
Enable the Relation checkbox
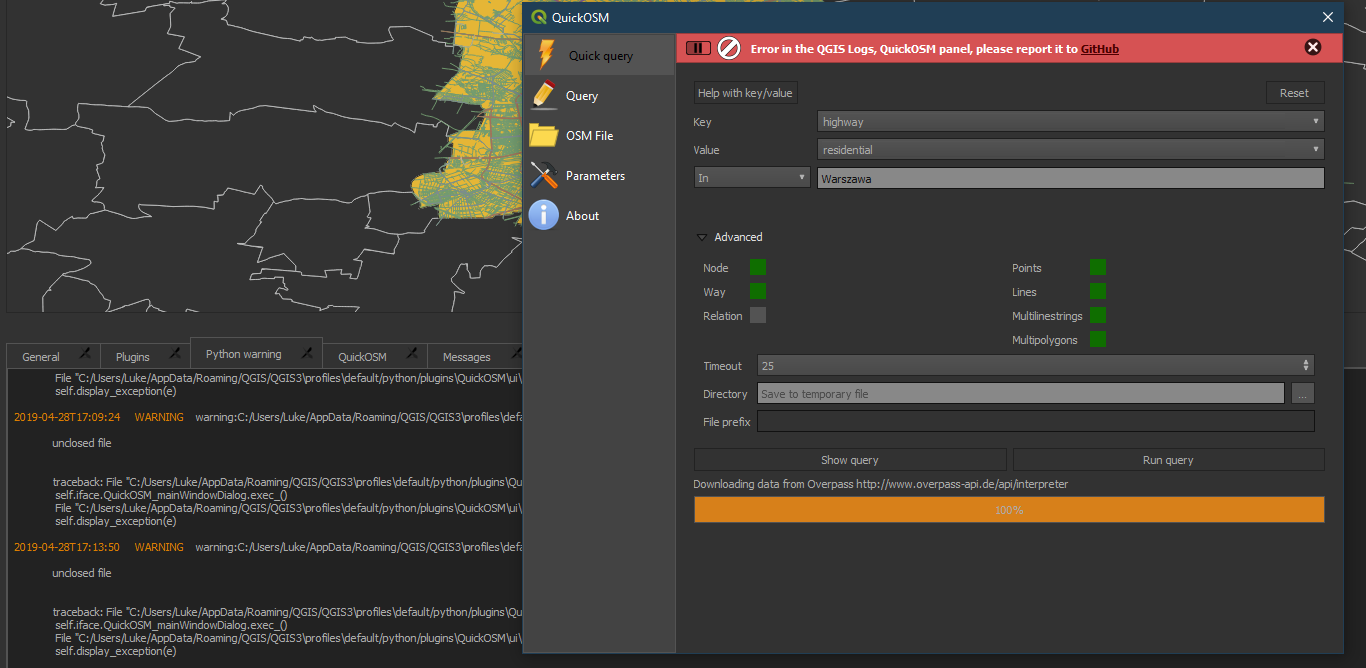[x=758, y=315]
